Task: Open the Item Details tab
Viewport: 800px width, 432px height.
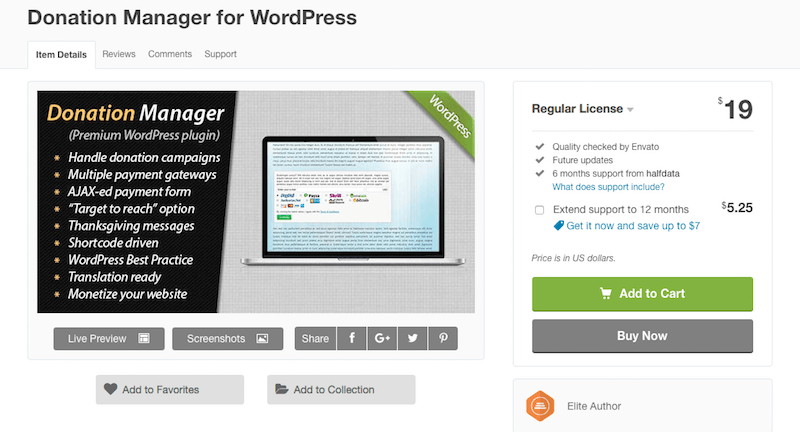Action: click(x=61, y=55)
